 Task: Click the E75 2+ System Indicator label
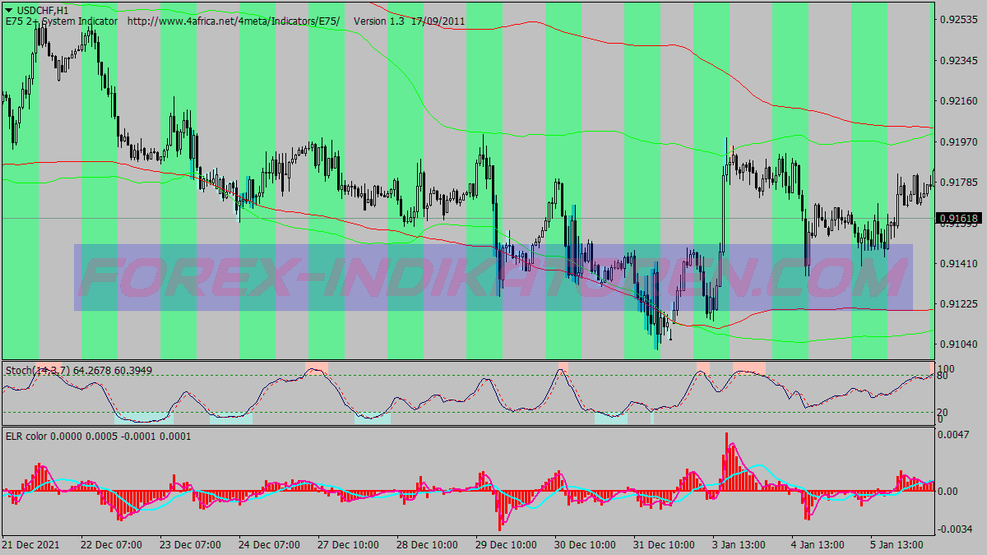click(61, 21)
